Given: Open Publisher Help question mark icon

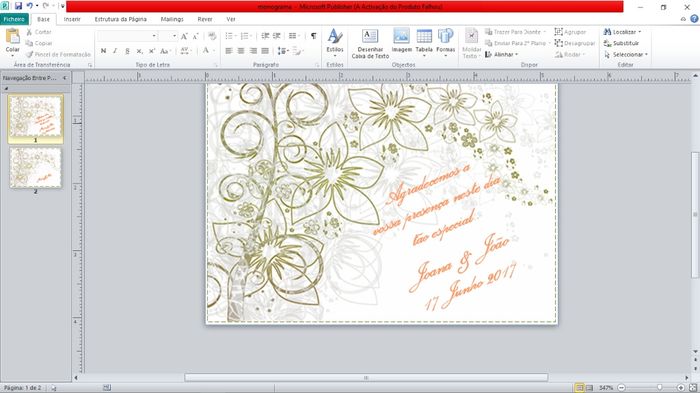Looking at the screenshot, I should click(x=694, y=19).
